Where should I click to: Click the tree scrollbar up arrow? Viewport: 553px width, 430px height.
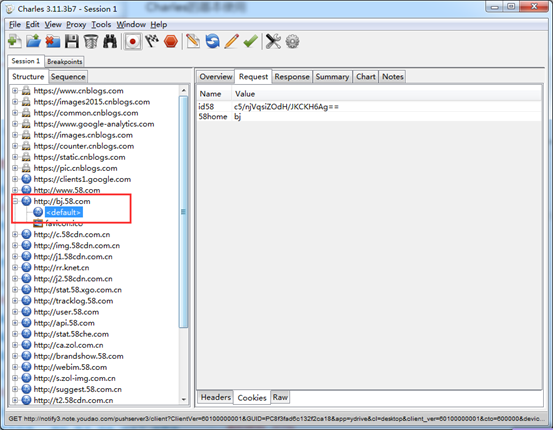point(183,90)
